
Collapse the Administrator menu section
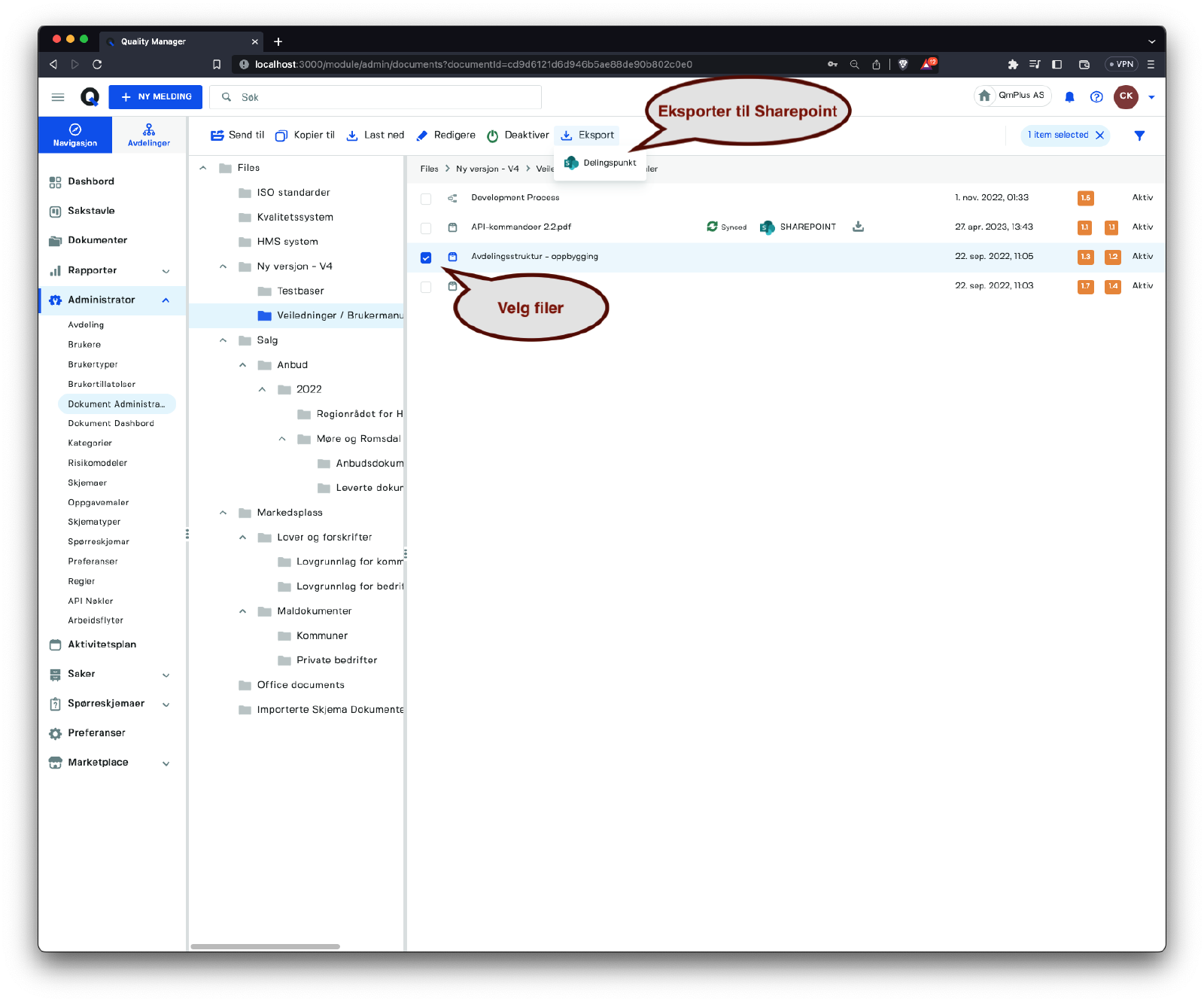click(166, 300)
